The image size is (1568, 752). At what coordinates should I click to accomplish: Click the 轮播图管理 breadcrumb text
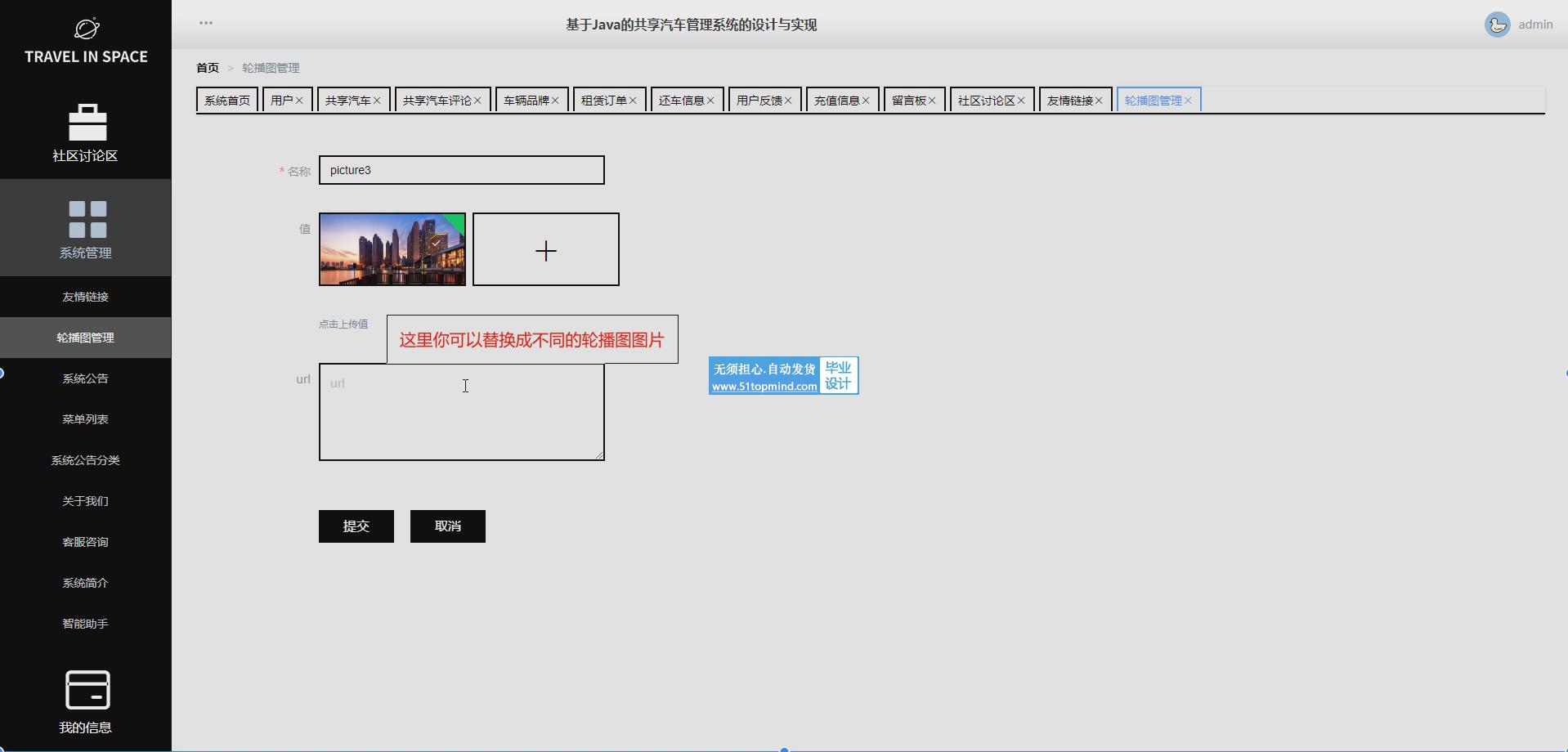pyautogui.click(x=271, y=68)
